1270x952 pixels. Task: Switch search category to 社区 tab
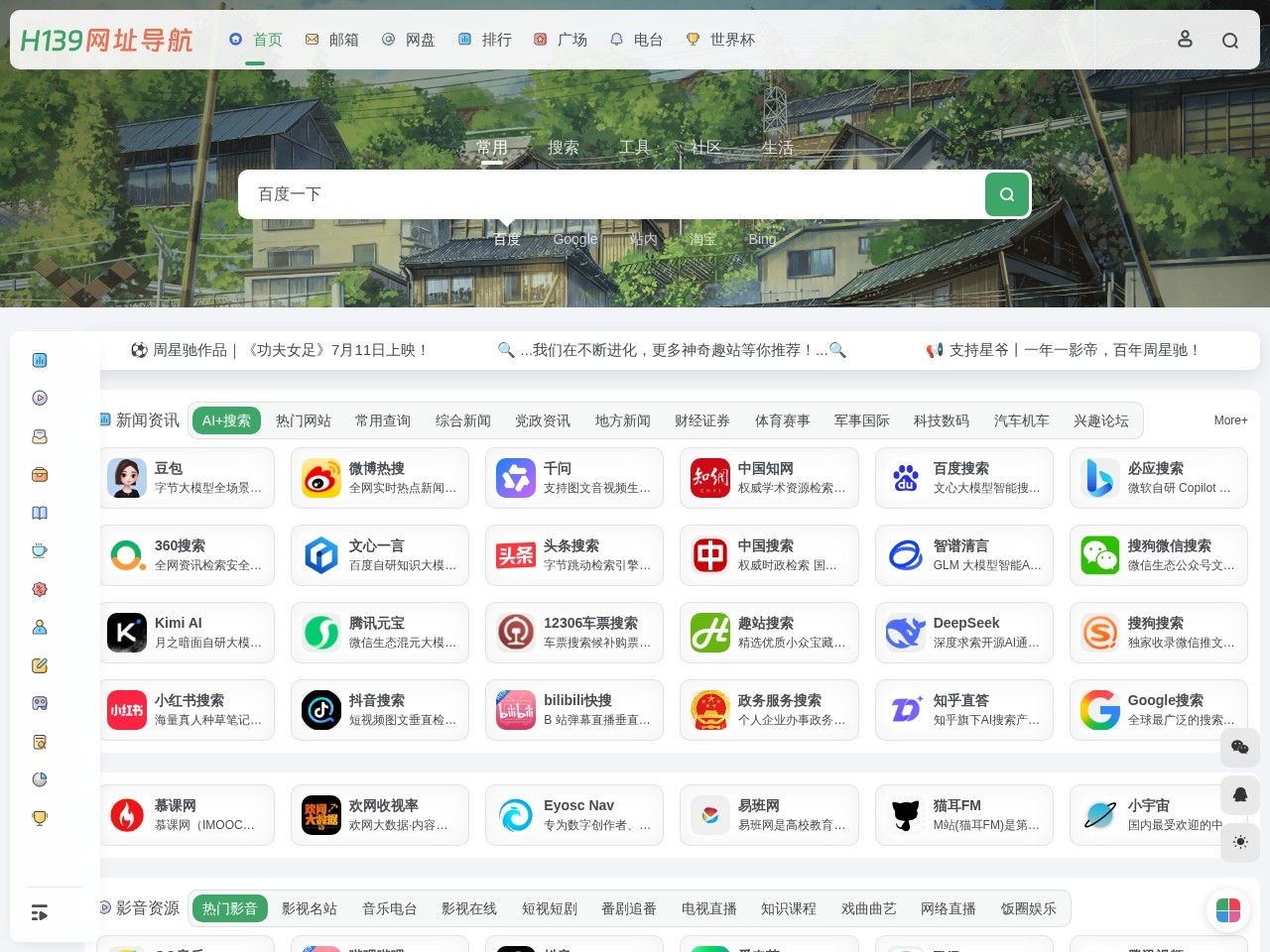pos(706,148)
